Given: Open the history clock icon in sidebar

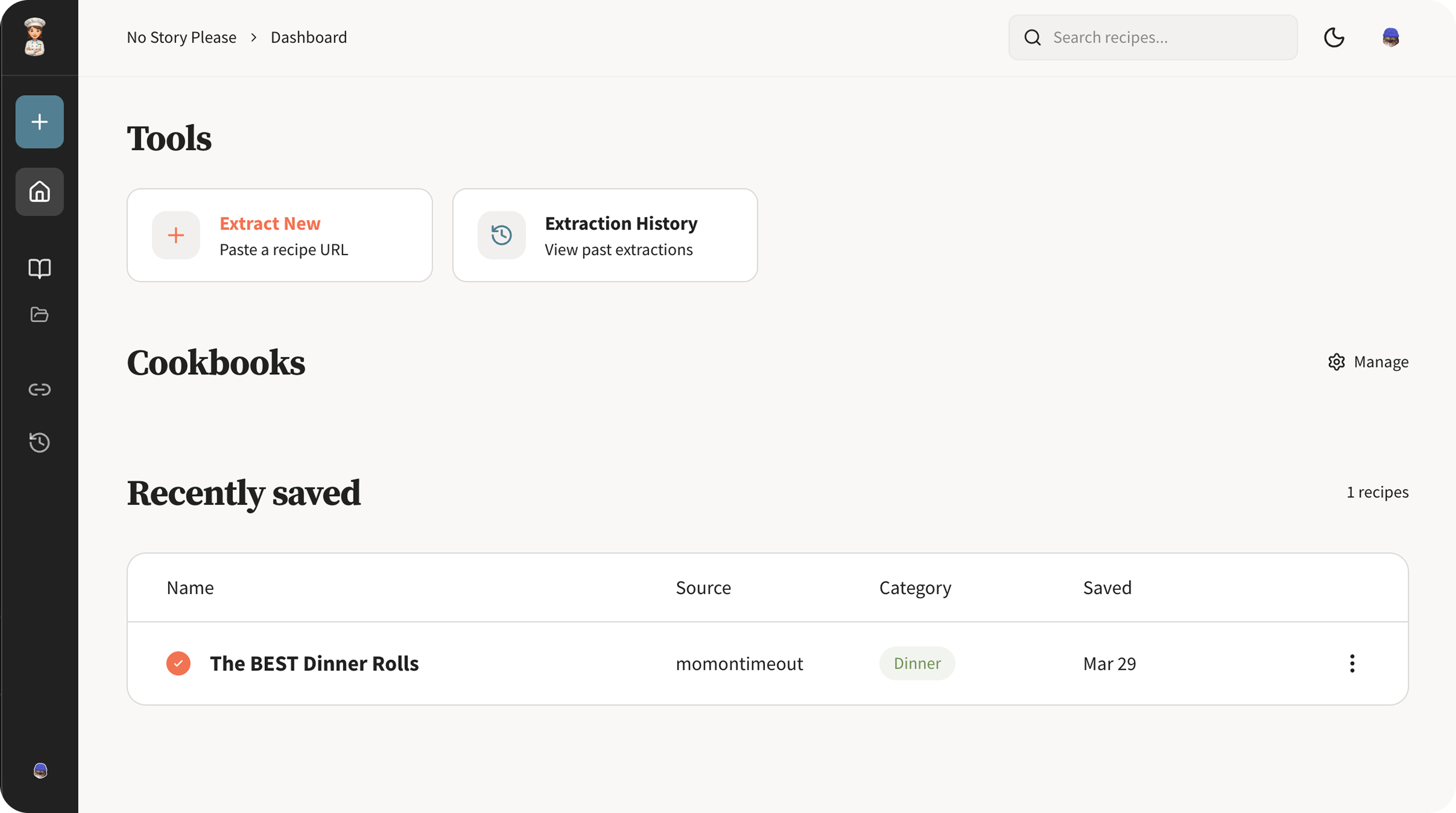Looking at the screenshot, I should pos(39,443).
